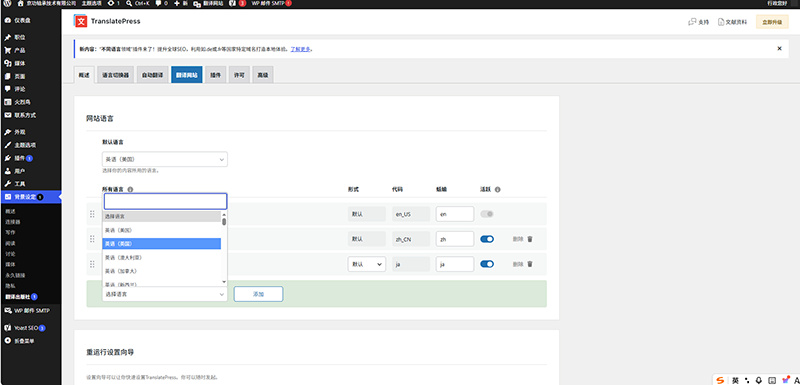Open the updates counter icon in admin bar

[x=113, y=3]
